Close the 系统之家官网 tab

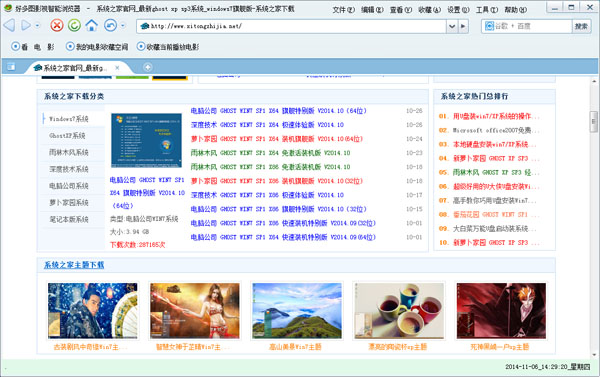pyautogui.click(x=117, y=68)
